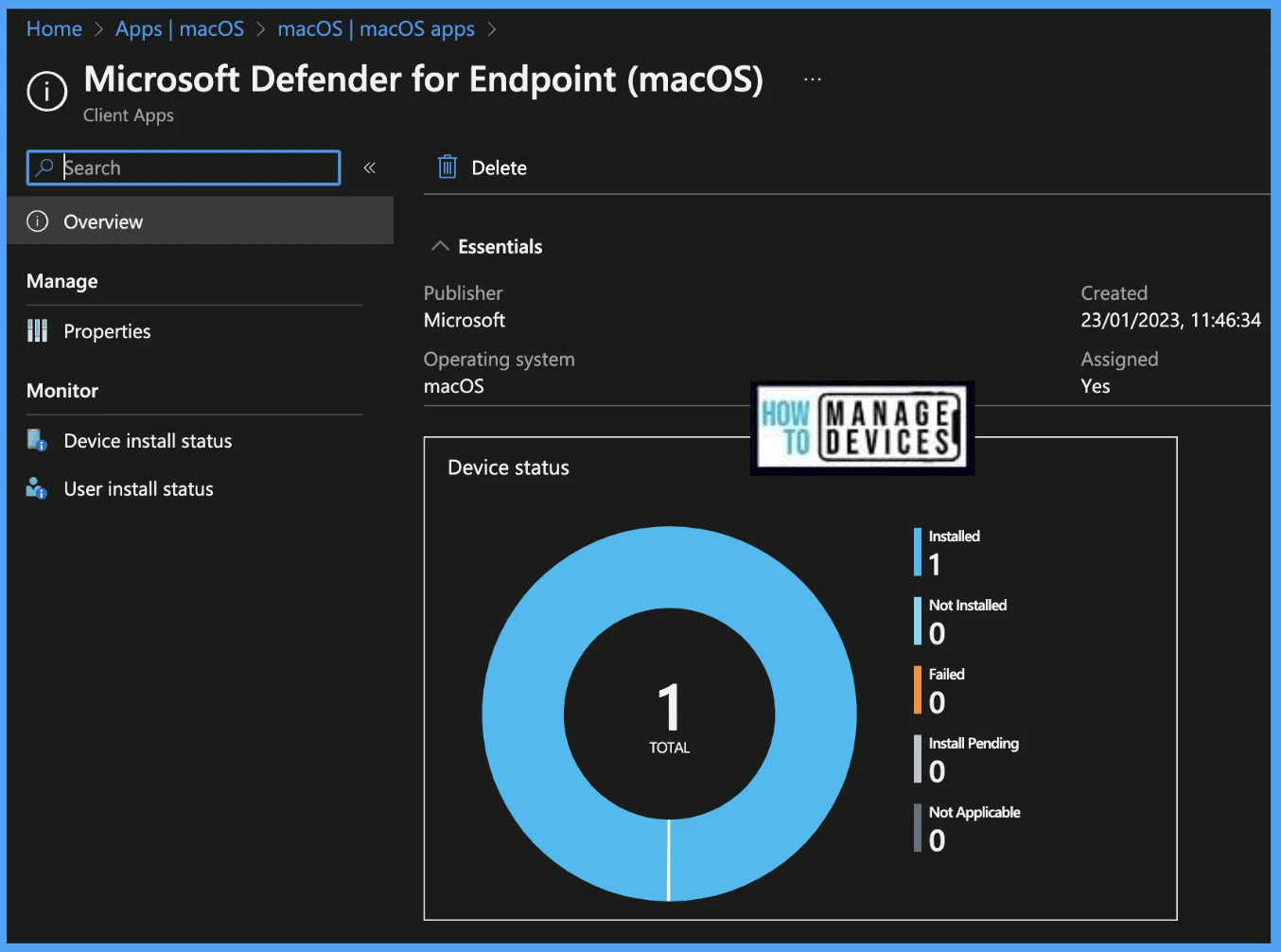The width and height of the screenshot is (1281, 952).
Task: Collapse the sidebar with the double chevron
Action: (x=370, y=167)
